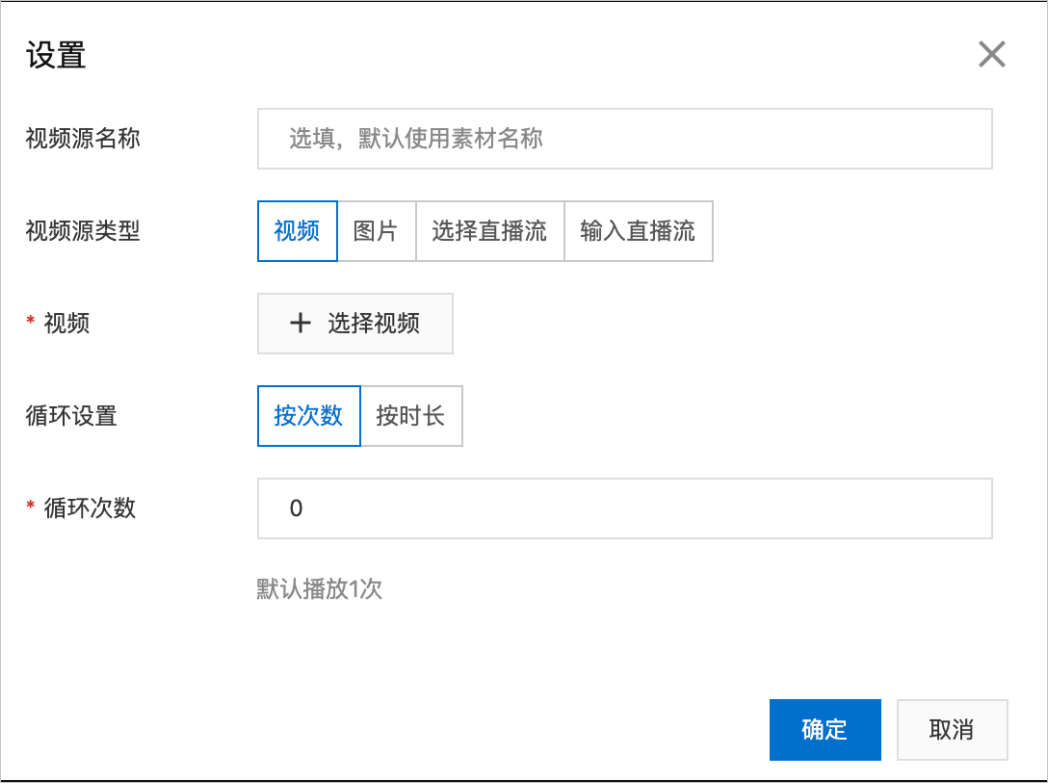Click the X to close the 设置 dialog

[x=991, y=54]
